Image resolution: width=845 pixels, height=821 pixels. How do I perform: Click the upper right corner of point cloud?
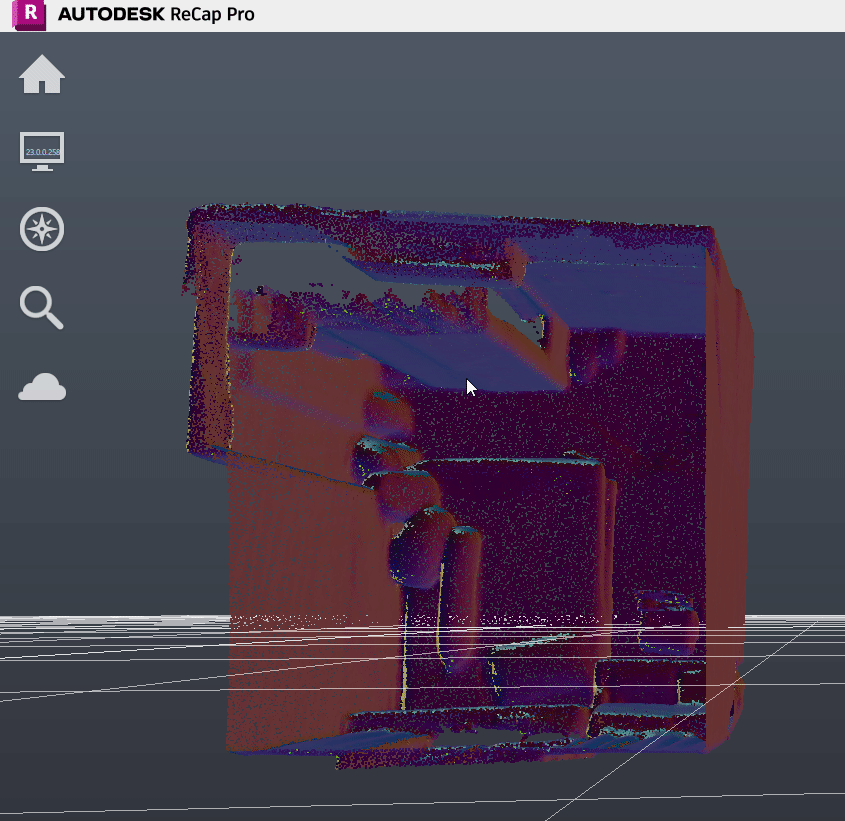(712, 232)
